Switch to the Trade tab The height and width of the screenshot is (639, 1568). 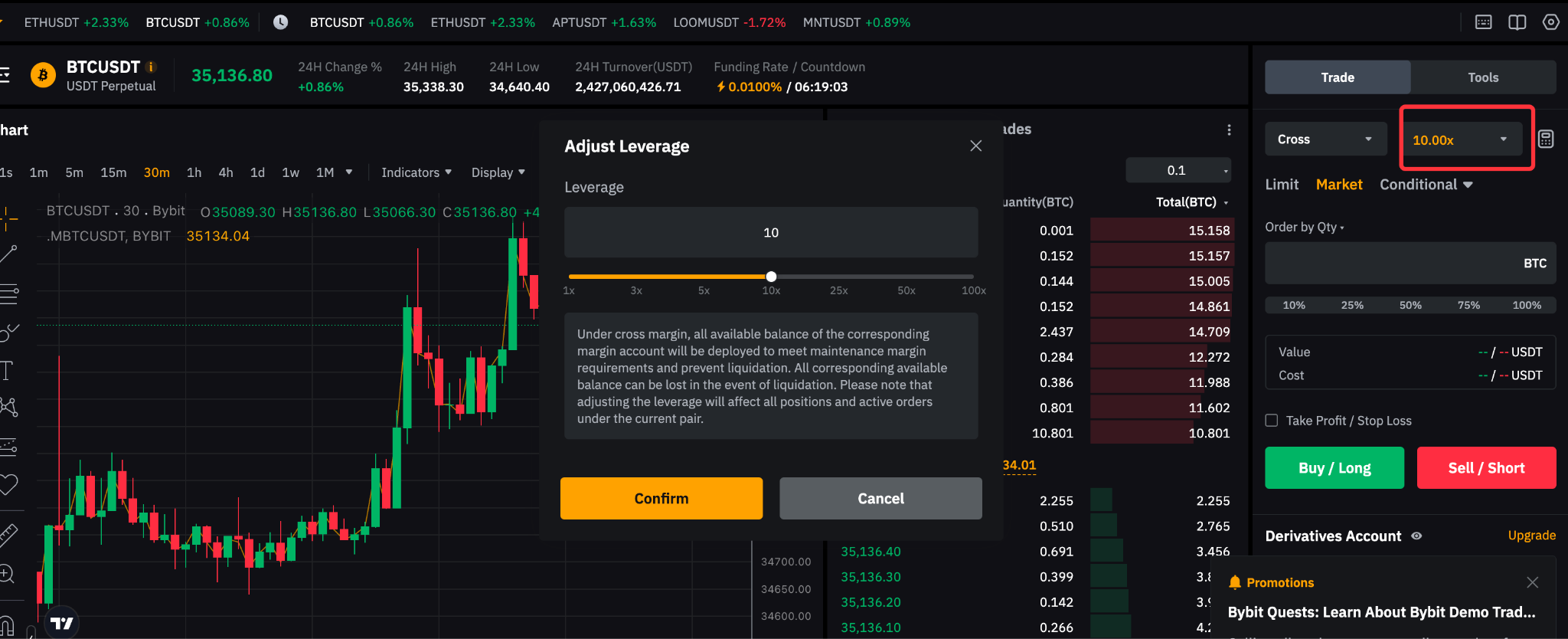(1338, 77)
